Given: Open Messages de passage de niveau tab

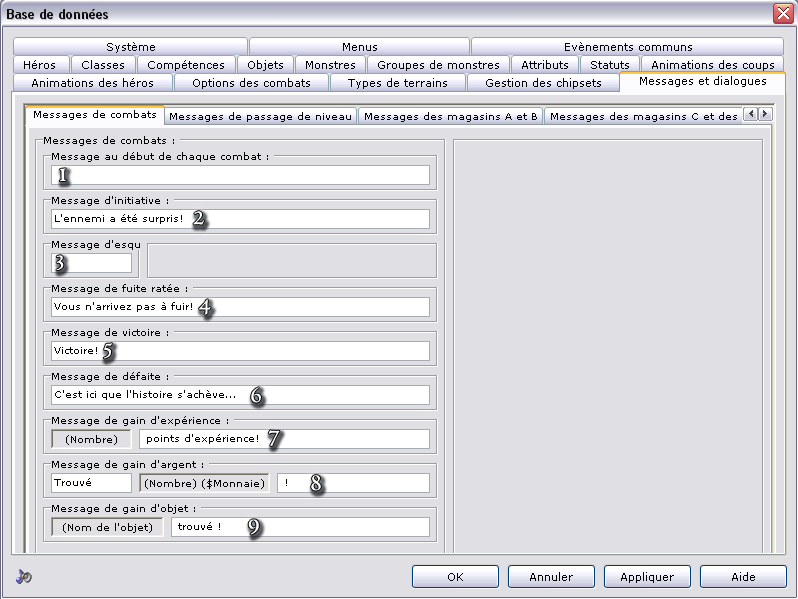Looking at the screenshot, I should coord(260,116).
